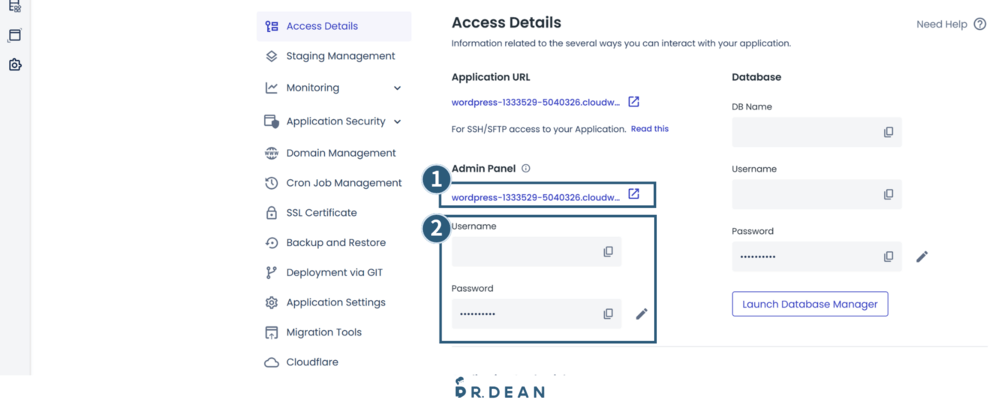Copy the database name
The image size is (1000, 417).
pyautogui.click(x=888, y=132)
